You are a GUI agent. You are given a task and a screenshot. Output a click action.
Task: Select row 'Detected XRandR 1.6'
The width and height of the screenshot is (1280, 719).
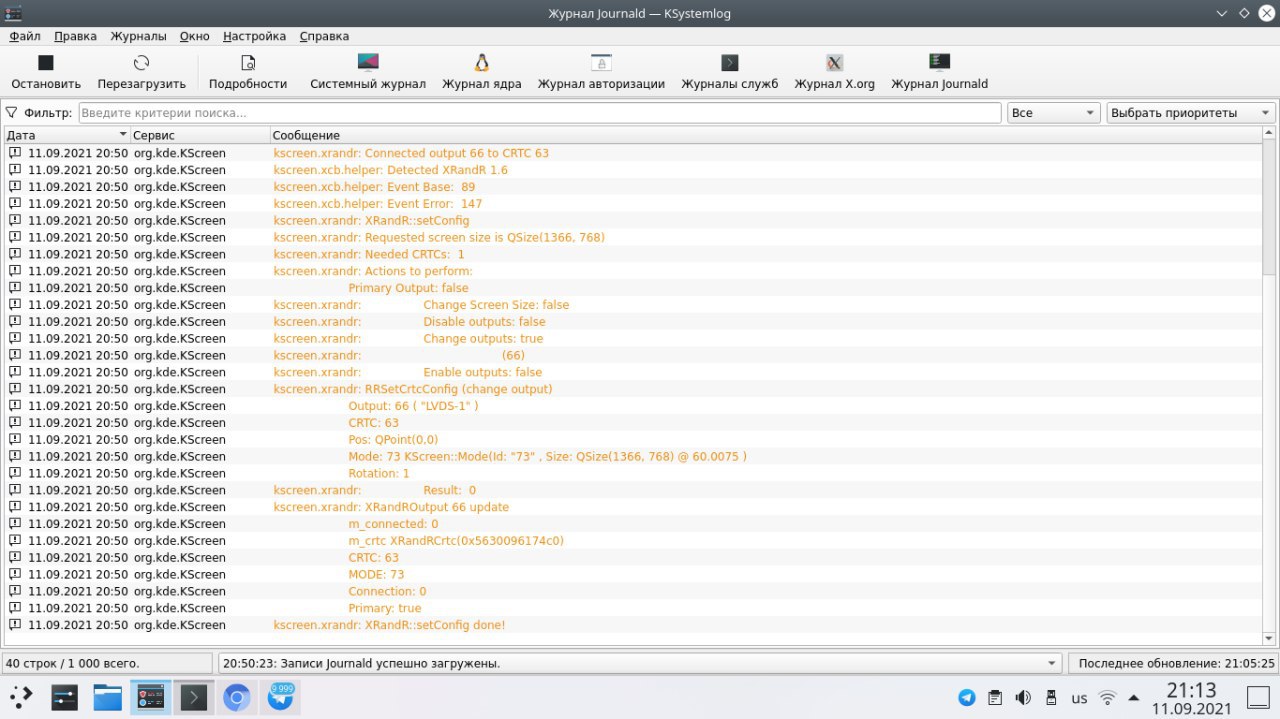pos(633,170)
